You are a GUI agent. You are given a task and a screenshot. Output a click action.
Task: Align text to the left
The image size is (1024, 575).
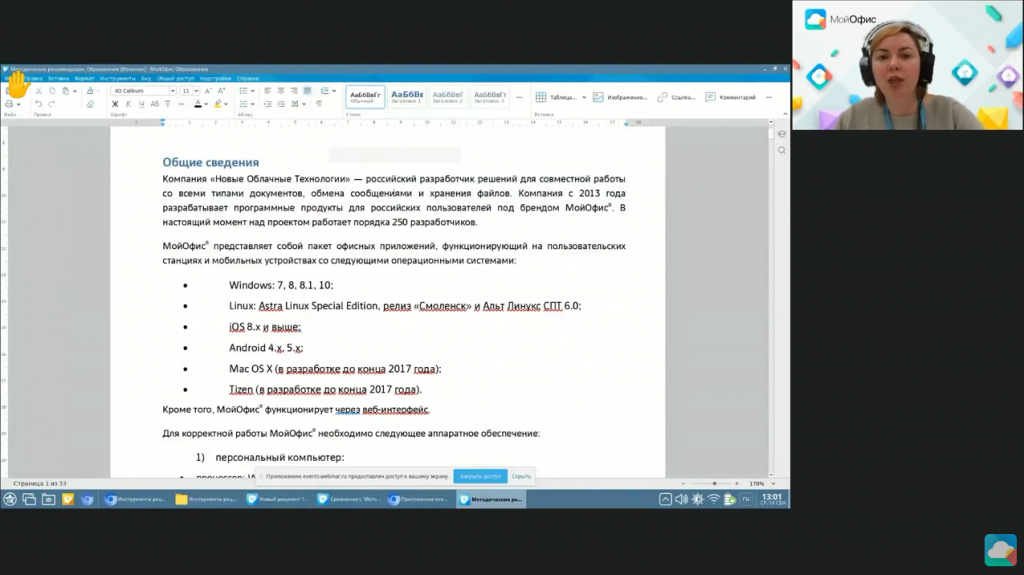tap(268, 91)
